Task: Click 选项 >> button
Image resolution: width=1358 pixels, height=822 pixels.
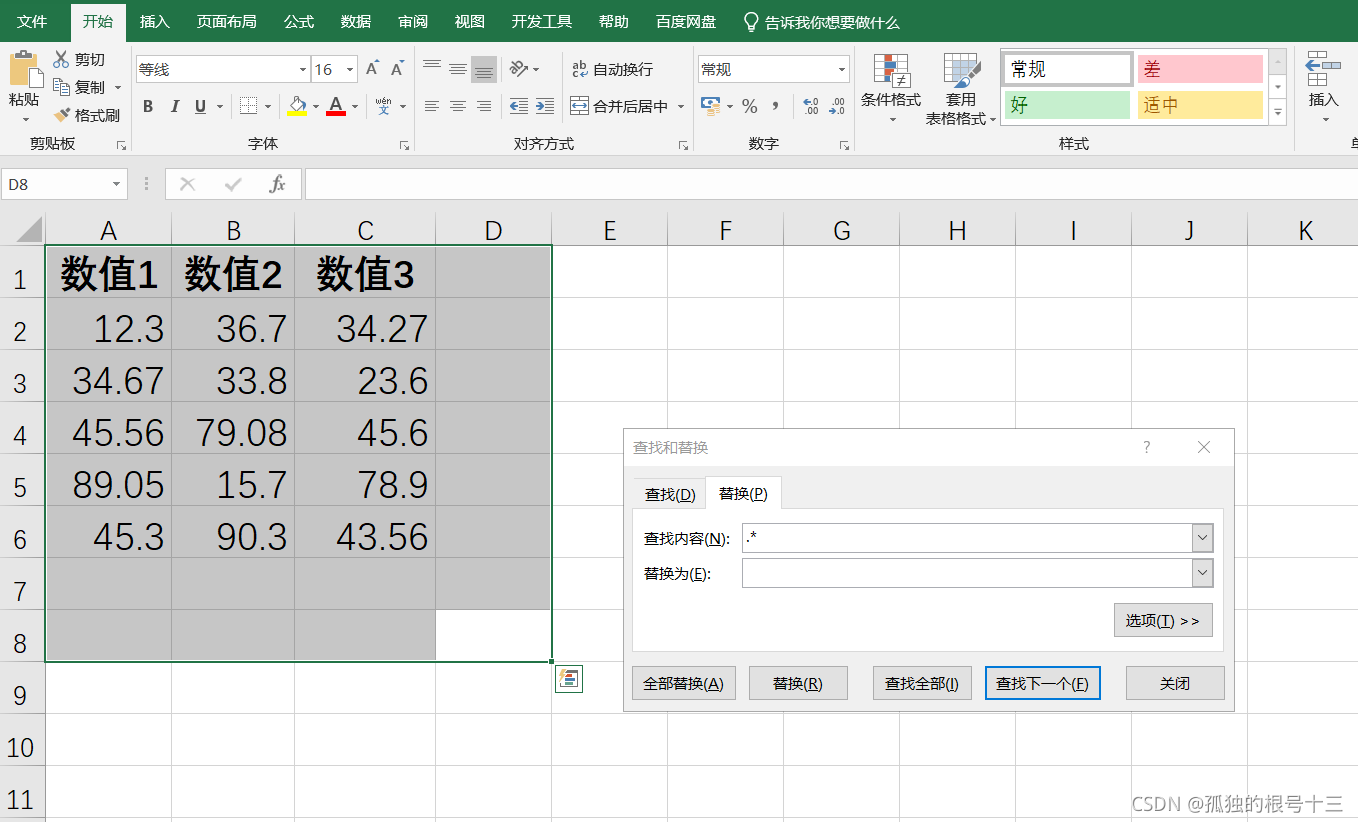Action: click(x=1163, y=620)
